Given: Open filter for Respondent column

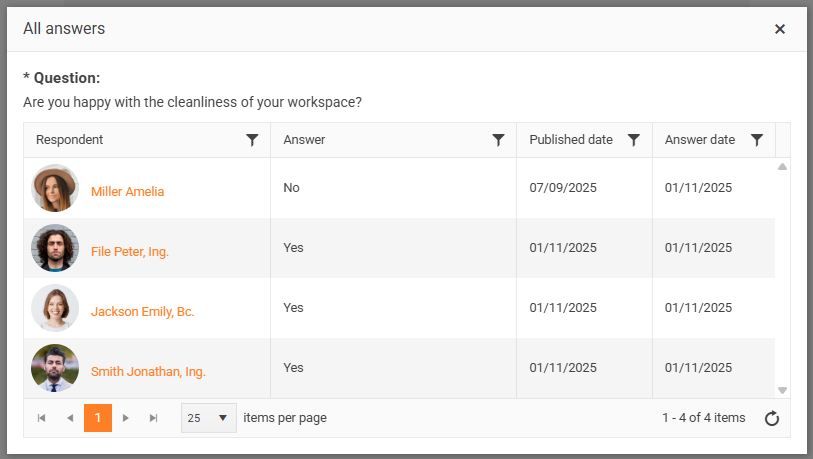Looking at the screenshot, I should [x=252, y=140].
